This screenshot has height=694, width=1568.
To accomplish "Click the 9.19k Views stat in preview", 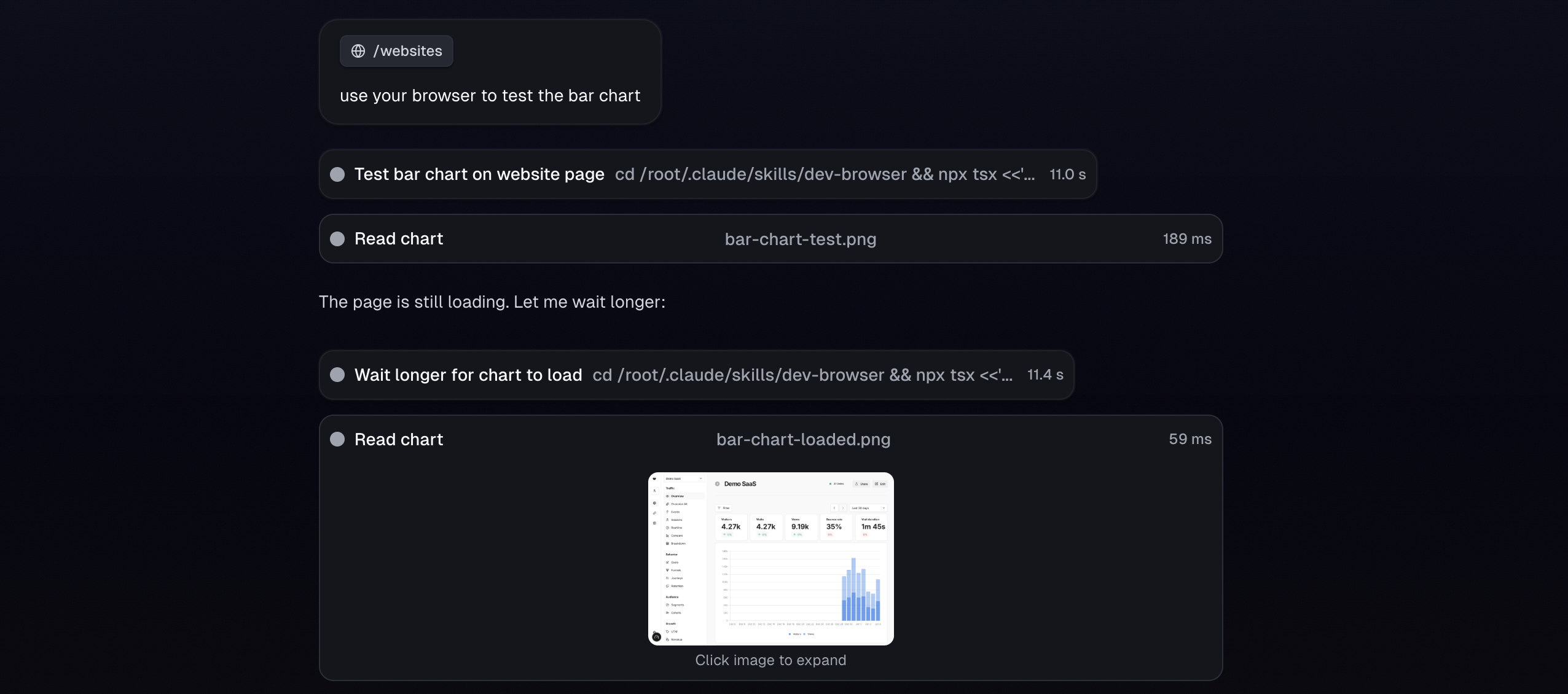I will (800, 526).
